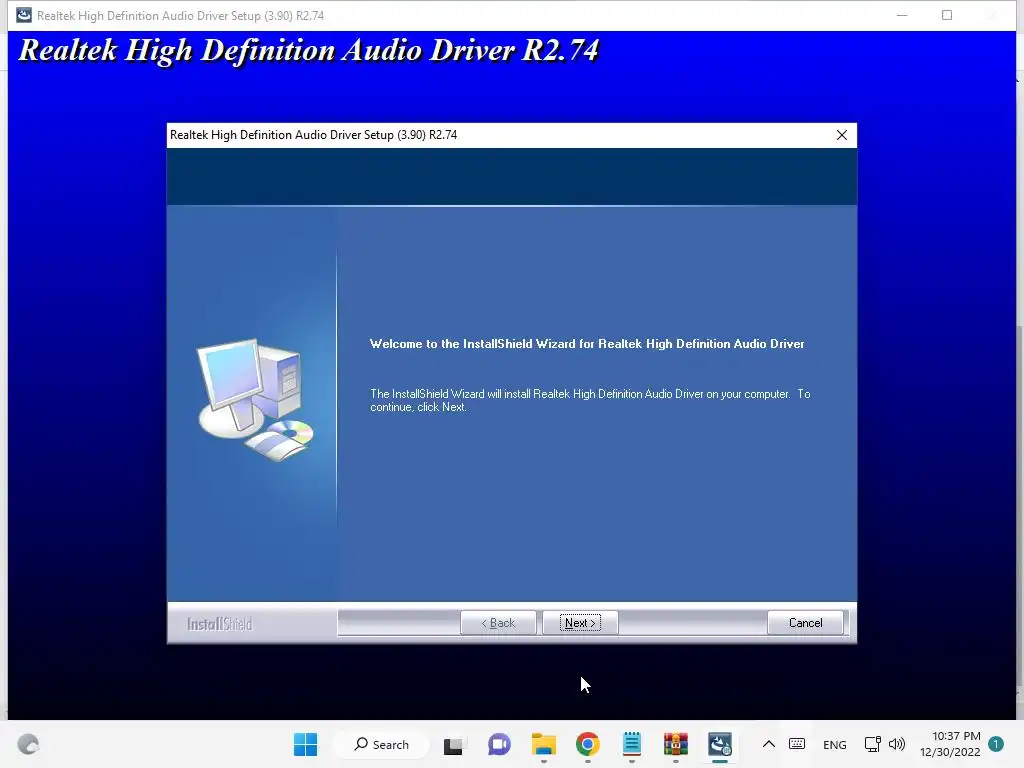
Task: Open WinRAR from the taskbar
Action: tap(676, 744)
